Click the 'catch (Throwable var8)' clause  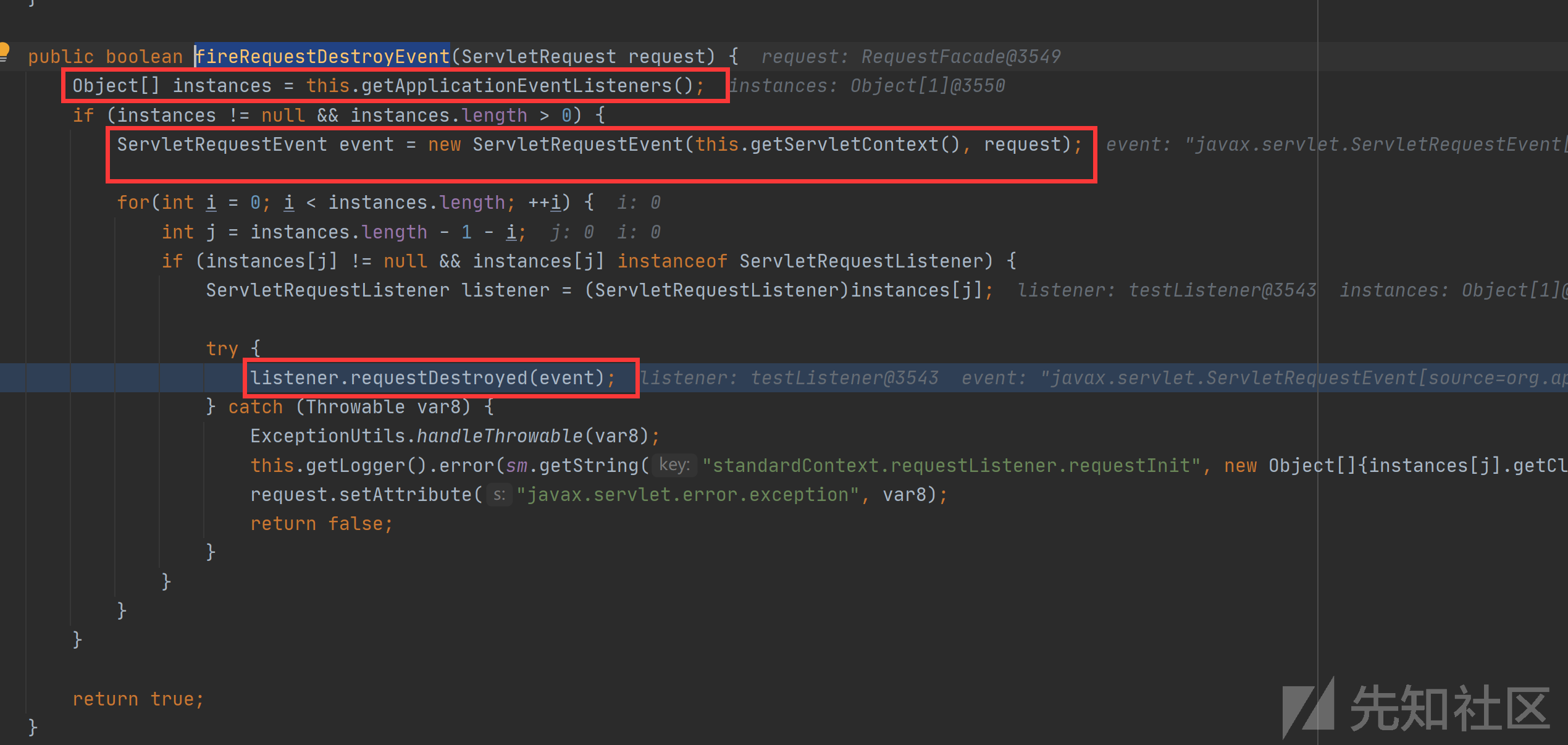[349, 407]
